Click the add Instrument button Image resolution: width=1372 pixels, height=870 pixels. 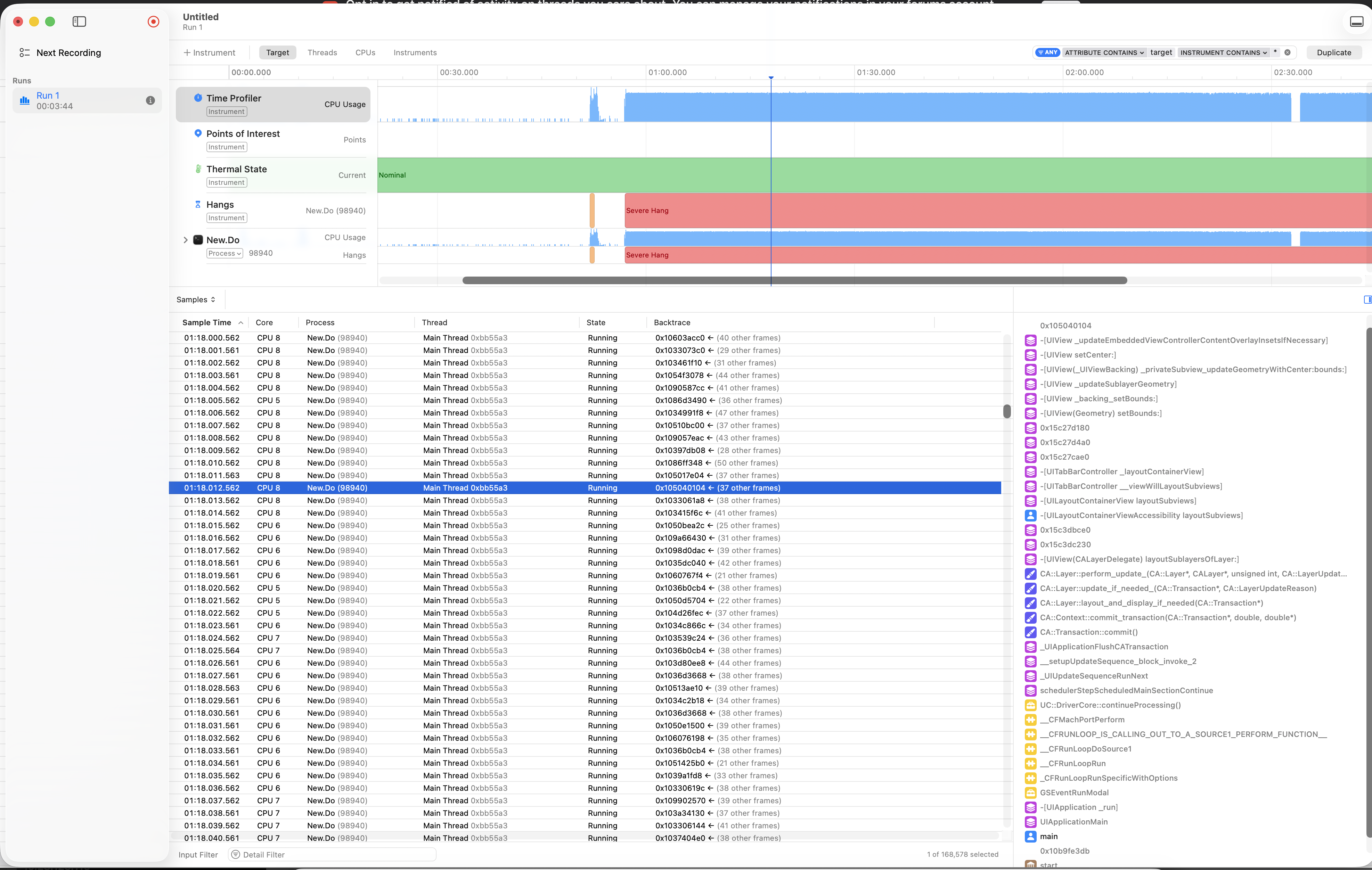tap(209, 52)
